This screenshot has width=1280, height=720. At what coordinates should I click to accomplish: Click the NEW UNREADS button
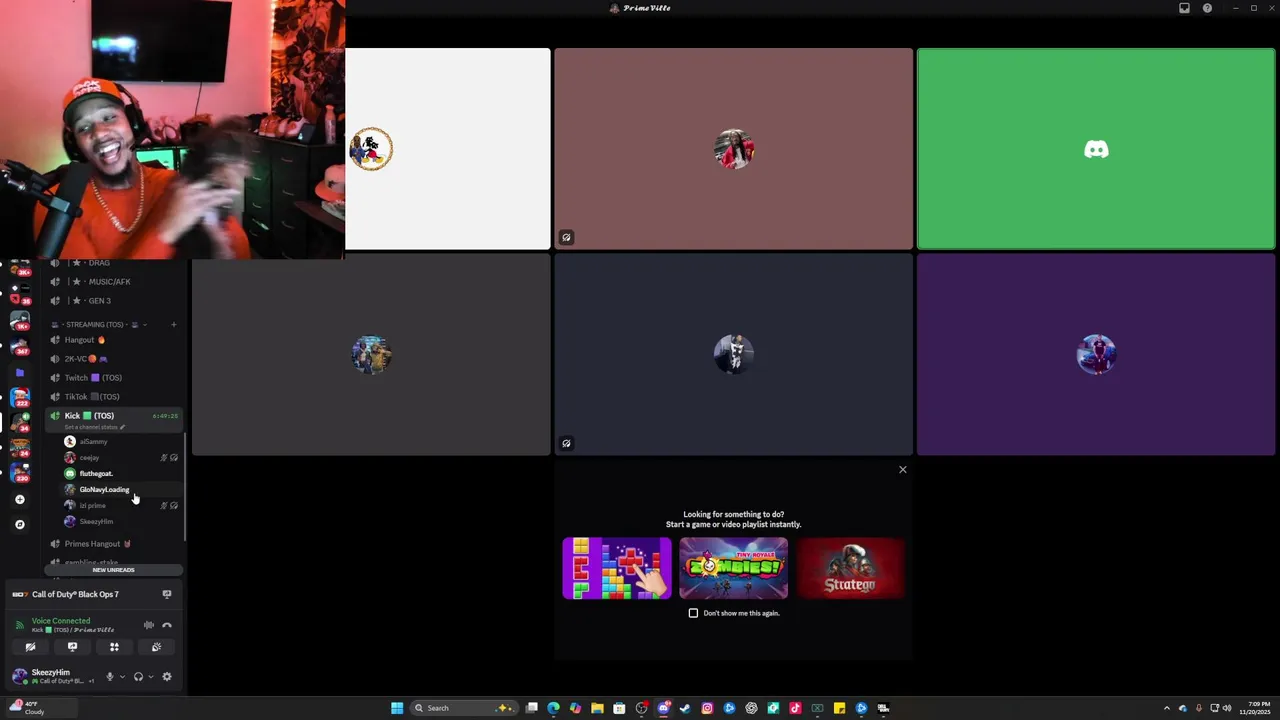[x=113, y=570]
